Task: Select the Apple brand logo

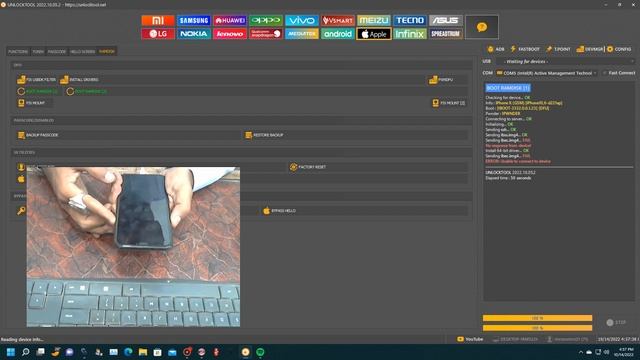Action: click(373, 34)
